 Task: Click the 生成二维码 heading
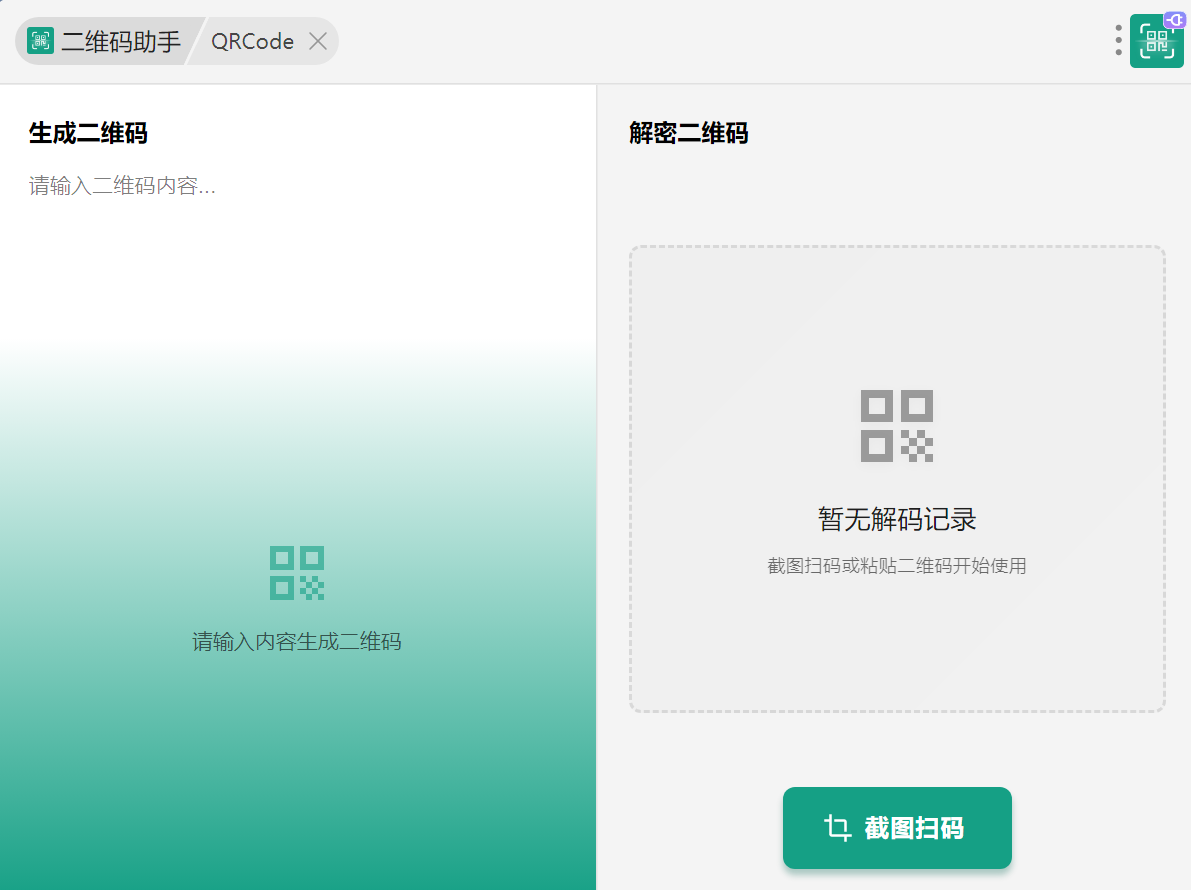(88, 133)
